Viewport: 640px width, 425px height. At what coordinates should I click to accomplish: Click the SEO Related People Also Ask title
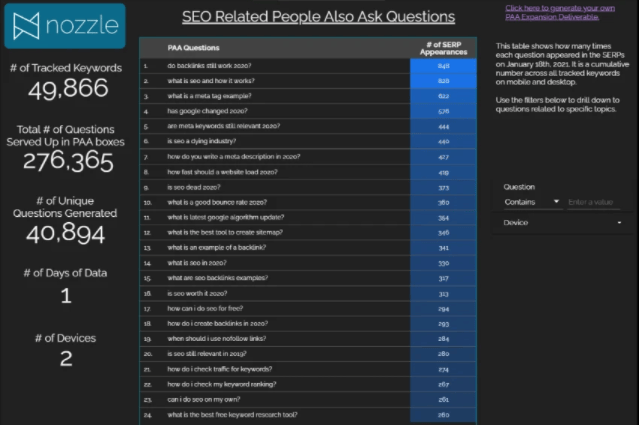(x=317, y=17)
